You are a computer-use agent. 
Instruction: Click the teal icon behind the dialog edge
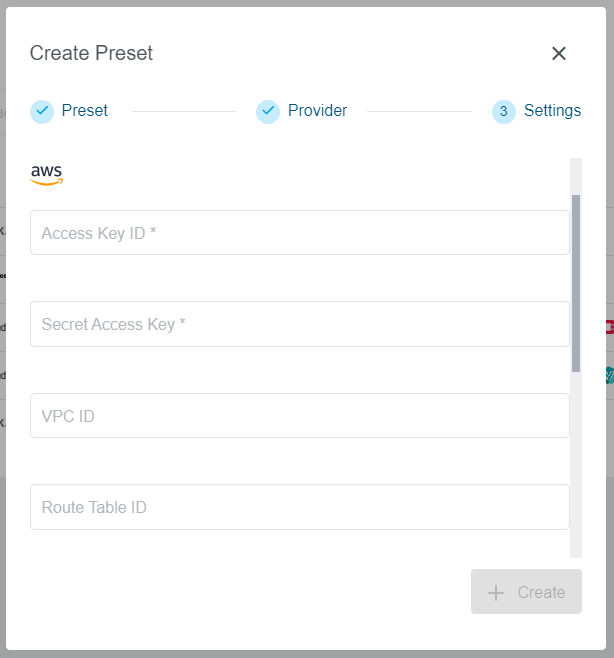click(x=609, y=375)
